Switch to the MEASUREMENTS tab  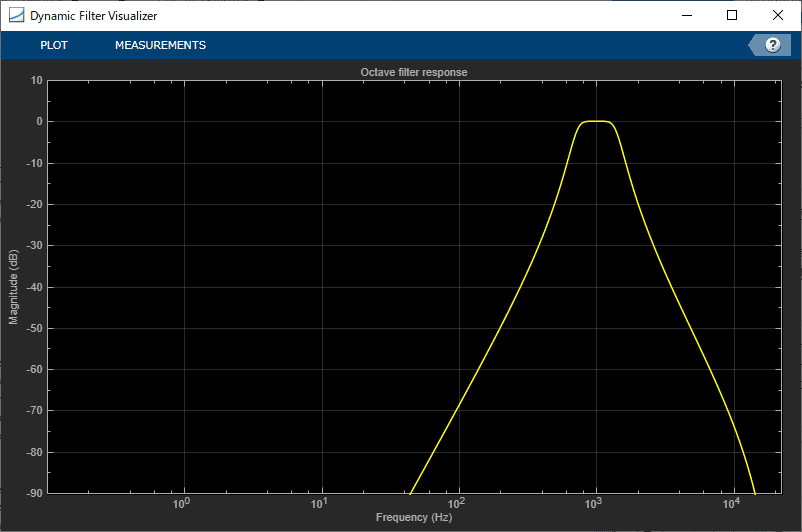pyautogui.click(x=160, y=45)
